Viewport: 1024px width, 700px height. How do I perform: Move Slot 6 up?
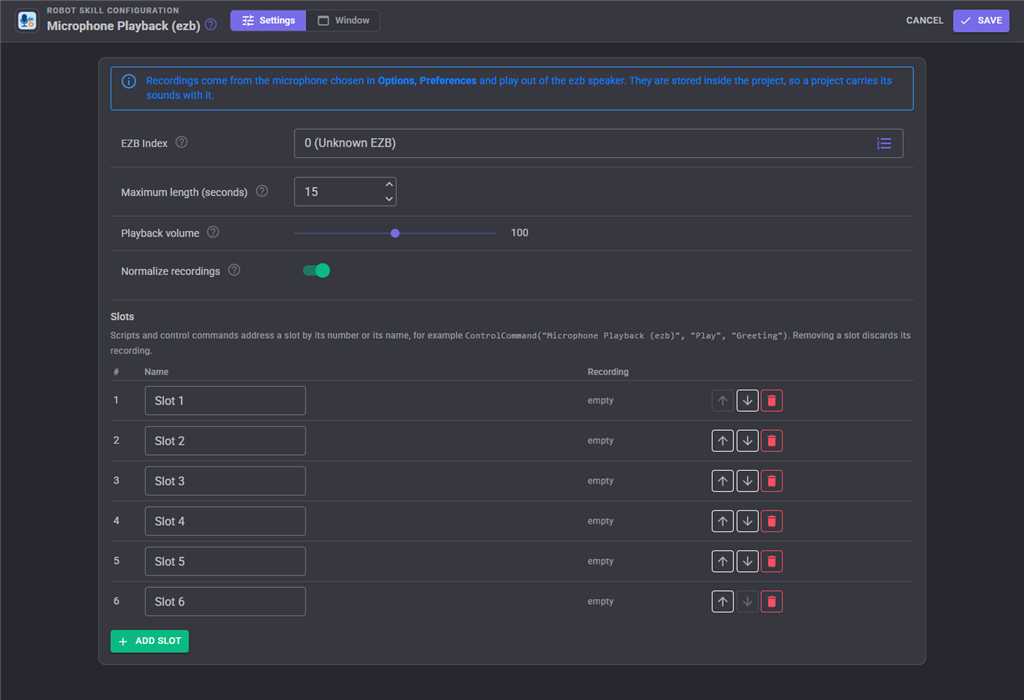722,601
